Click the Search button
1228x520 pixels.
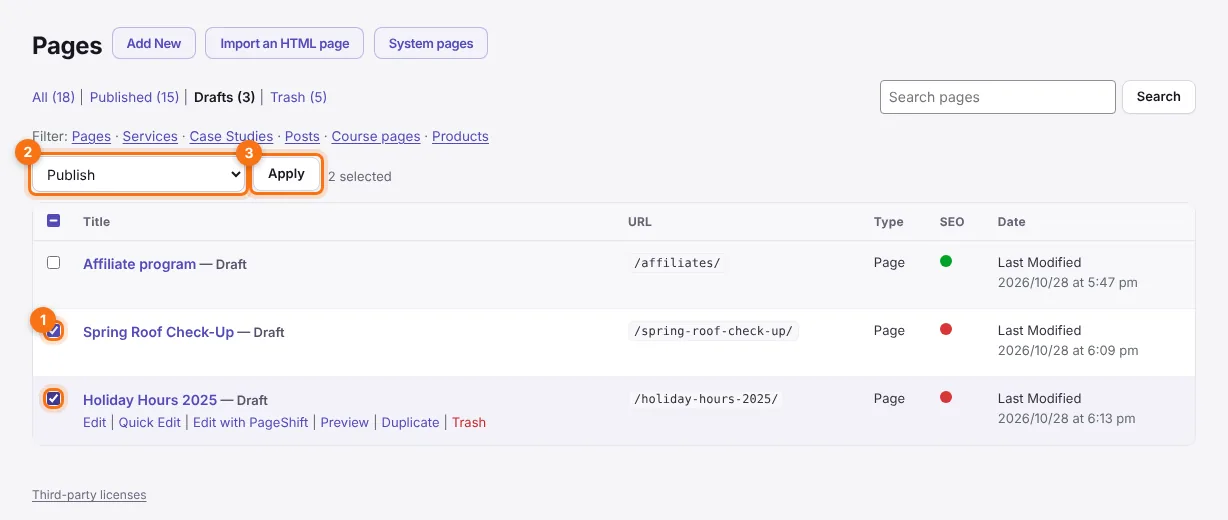pyautogui.click(x=1159, y=97)
